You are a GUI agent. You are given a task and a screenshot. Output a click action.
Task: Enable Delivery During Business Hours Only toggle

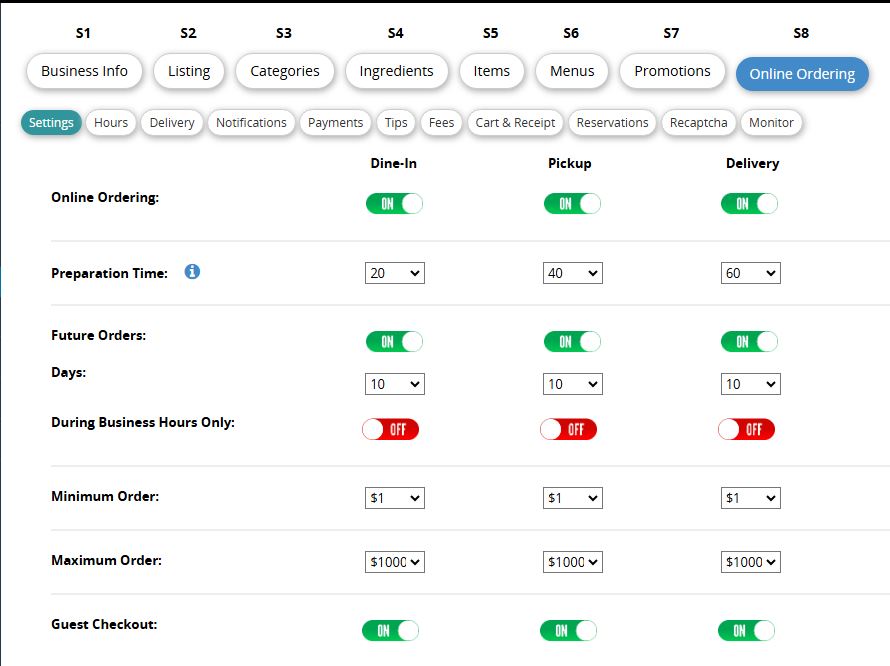tap(746, 429)
